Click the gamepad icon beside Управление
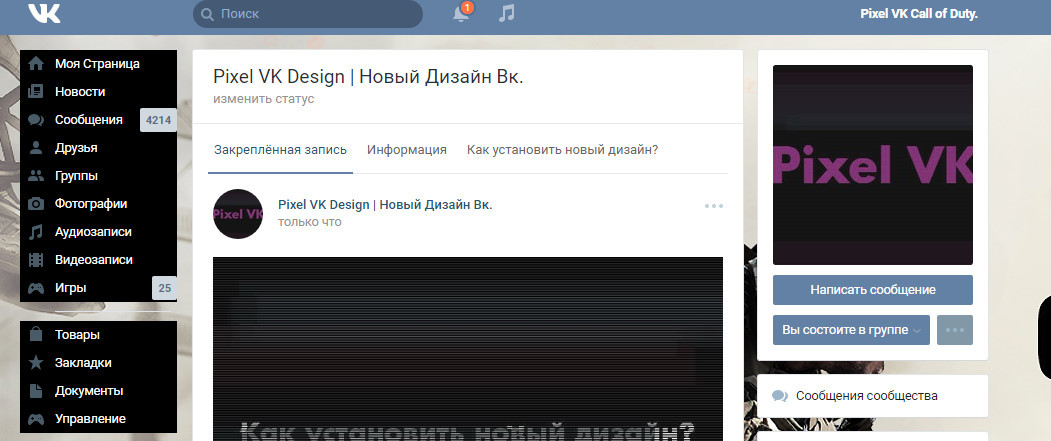Viewport: 1051px width, 441px height. click(x=36, y=419)
